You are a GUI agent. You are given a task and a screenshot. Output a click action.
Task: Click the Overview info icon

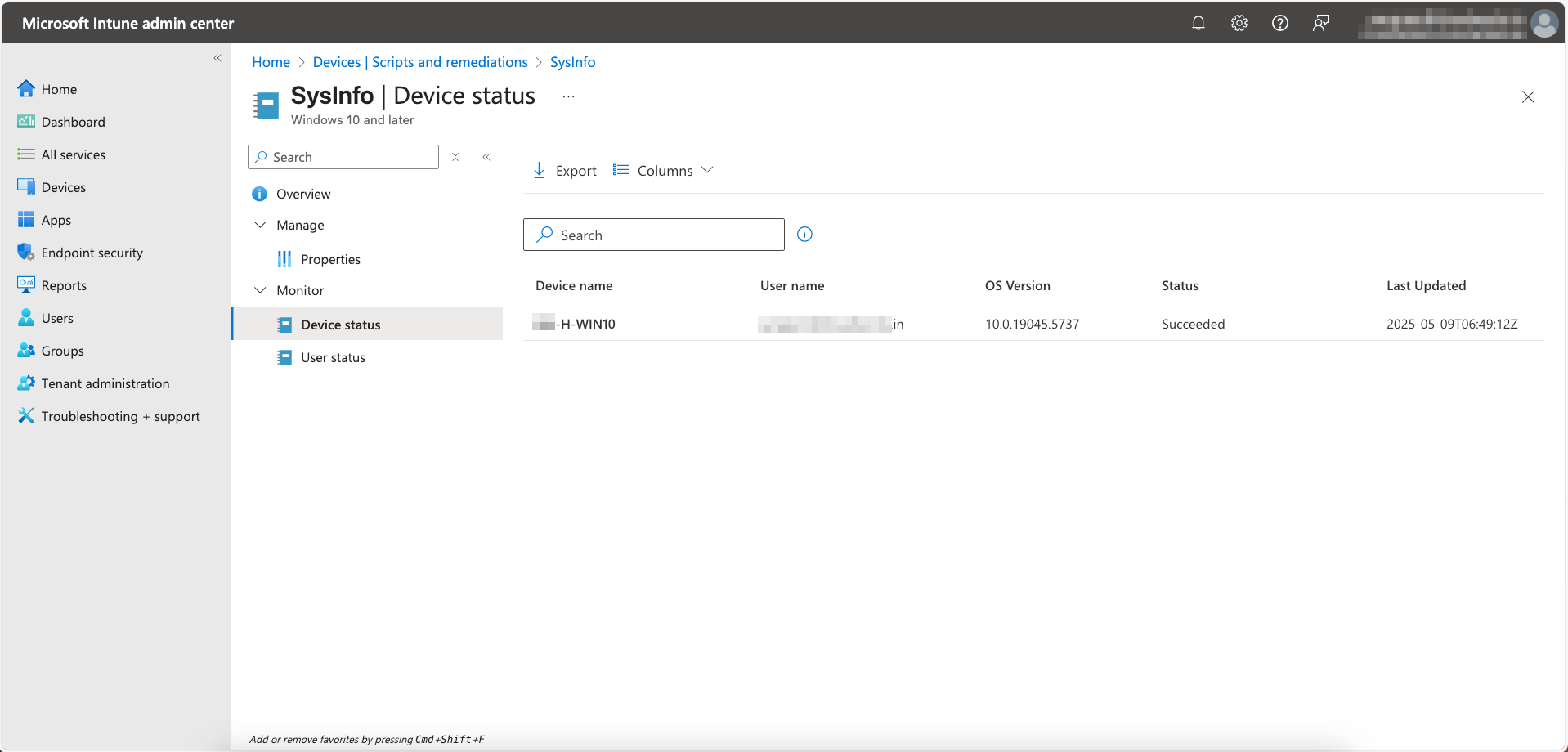click(x=259, y=194)
